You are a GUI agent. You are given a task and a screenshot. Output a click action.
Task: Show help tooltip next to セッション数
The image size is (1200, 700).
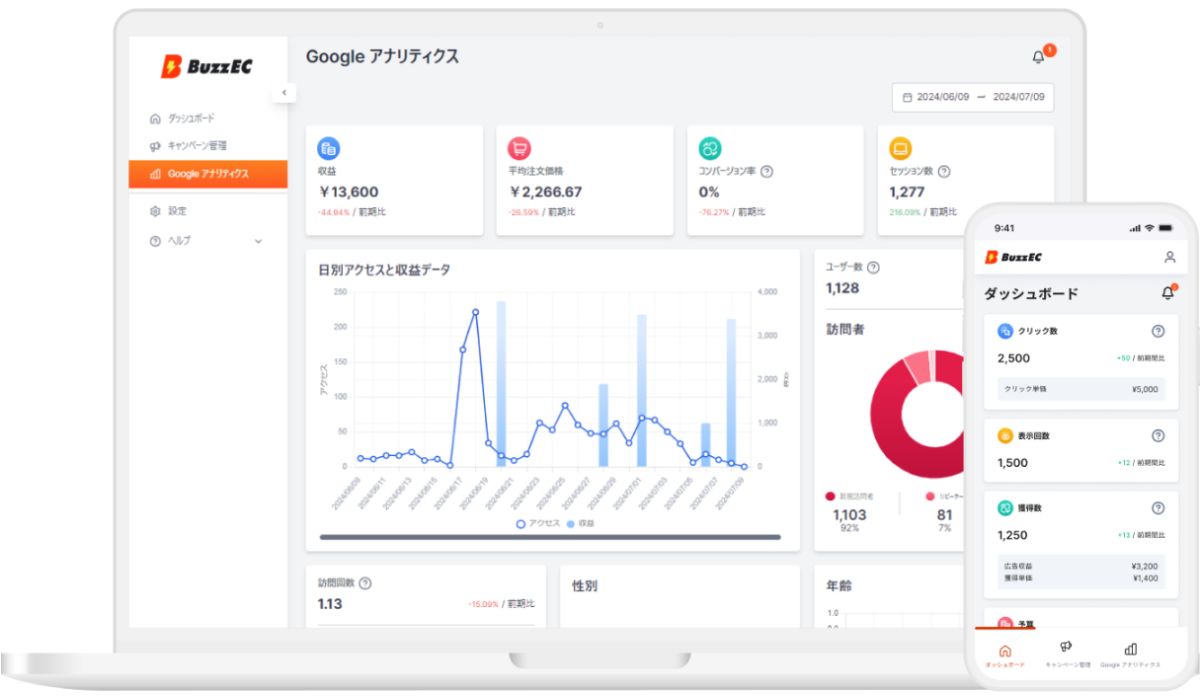944,172
